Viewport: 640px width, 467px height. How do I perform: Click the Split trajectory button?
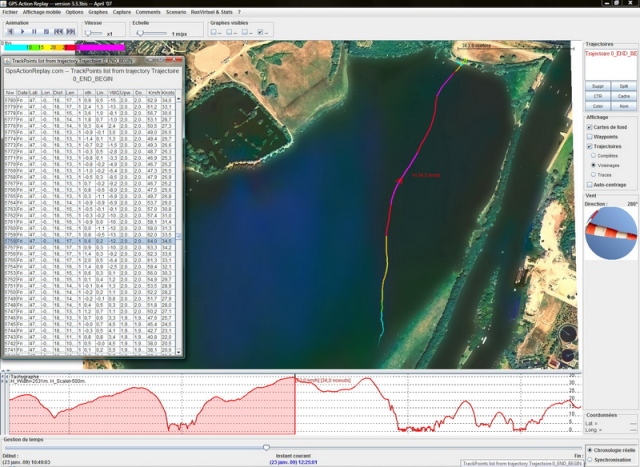click(624, 86)
